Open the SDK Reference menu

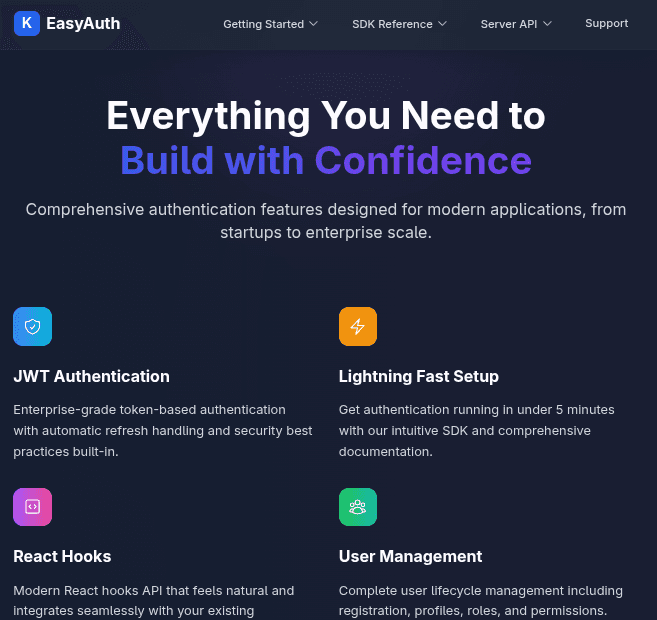[399, 24]
